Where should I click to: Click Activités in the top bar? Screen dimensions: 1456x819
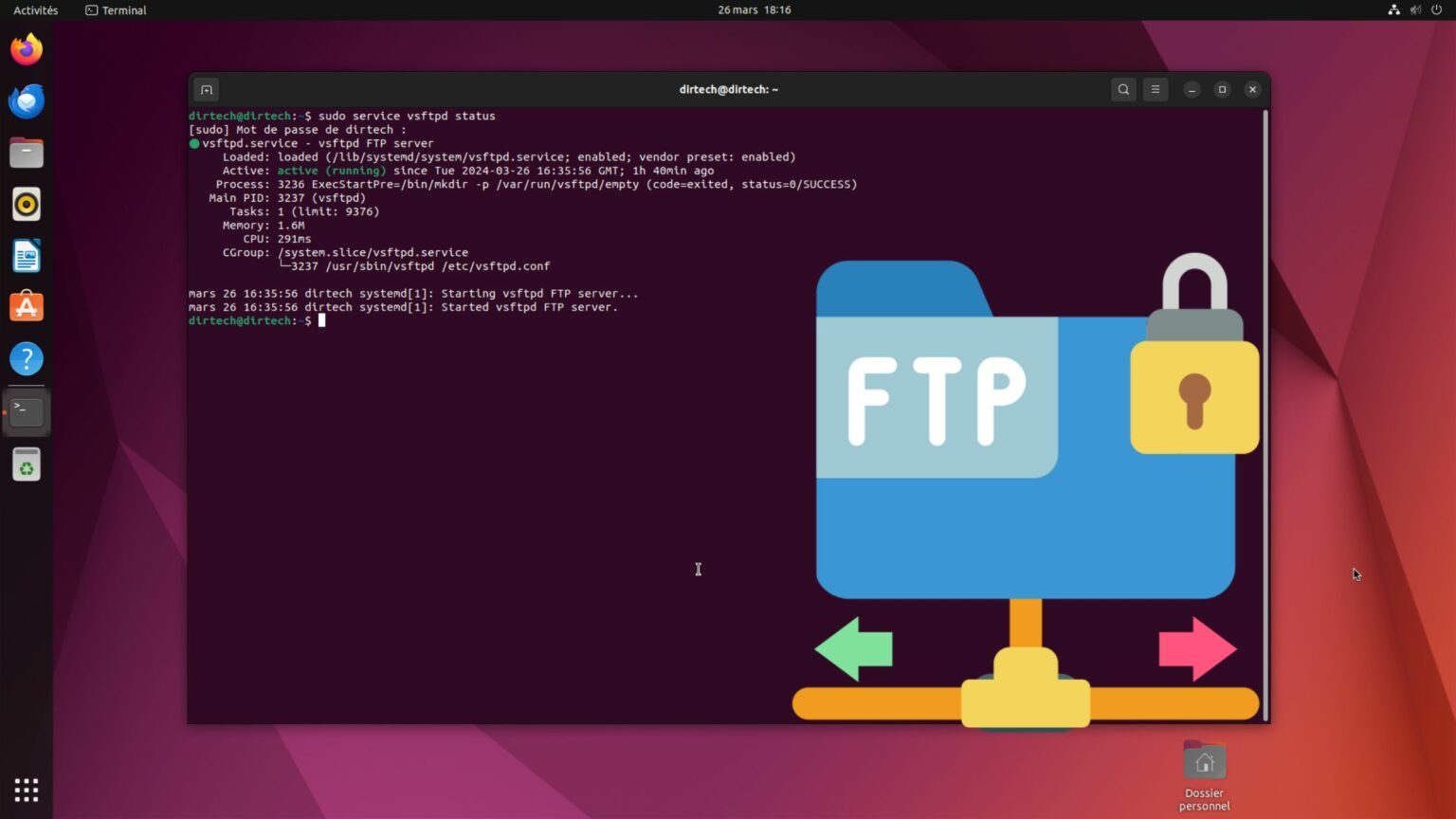(x=35, y=9)
